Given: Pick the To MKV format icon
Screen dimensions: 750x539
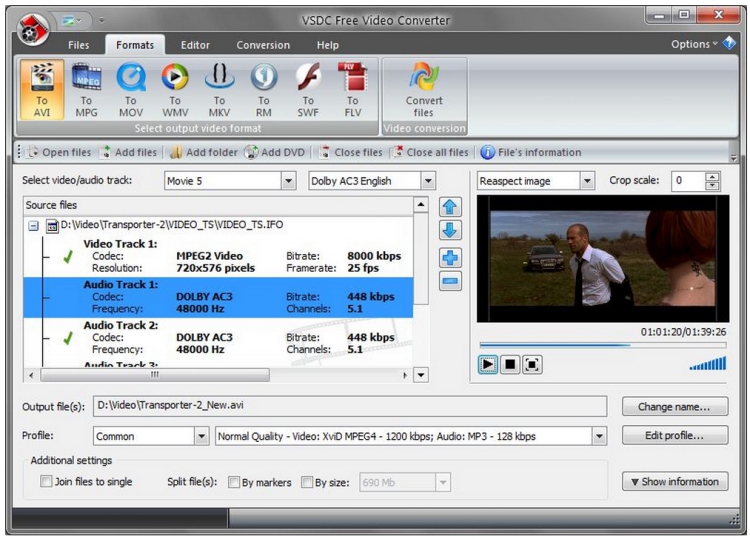Looking at the screenshot, I should tap(219, 90).
